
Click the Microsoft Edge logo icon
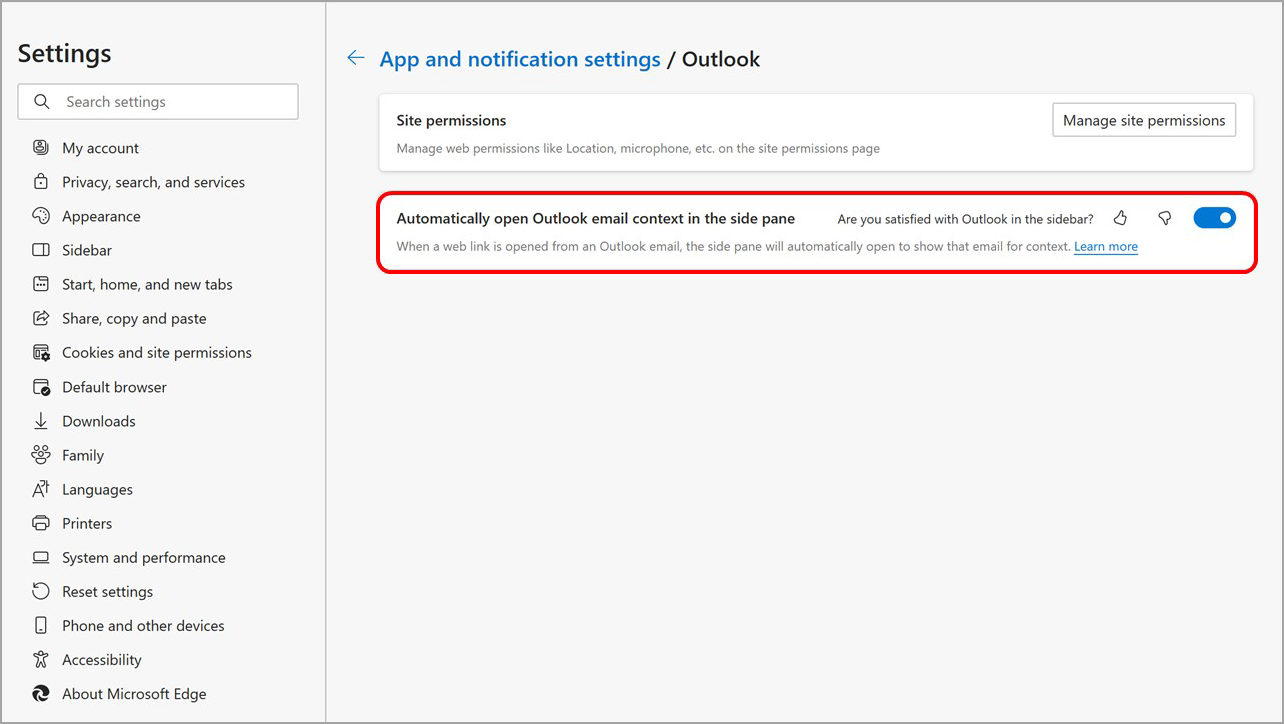coord(41,693)
